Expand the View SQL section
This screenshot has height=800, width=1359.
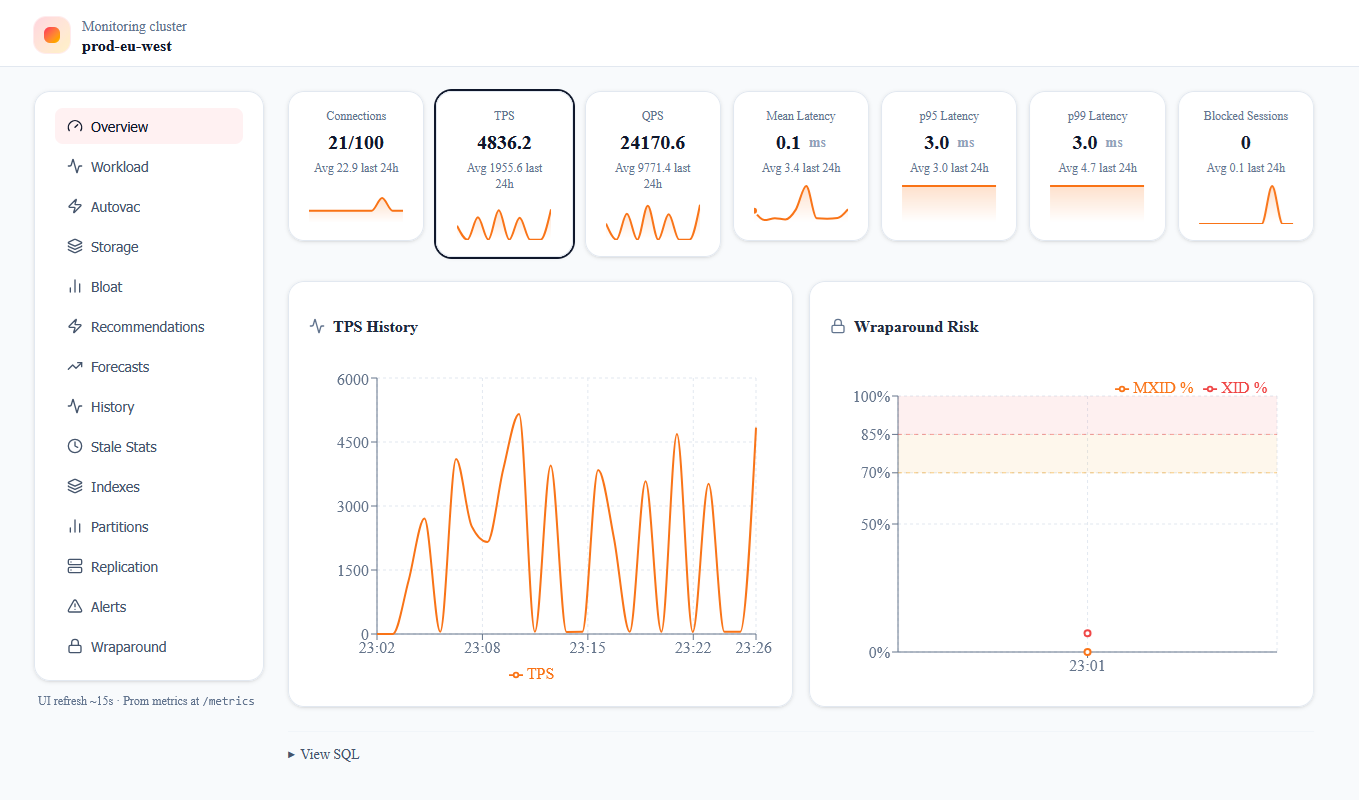coord(323,753)
